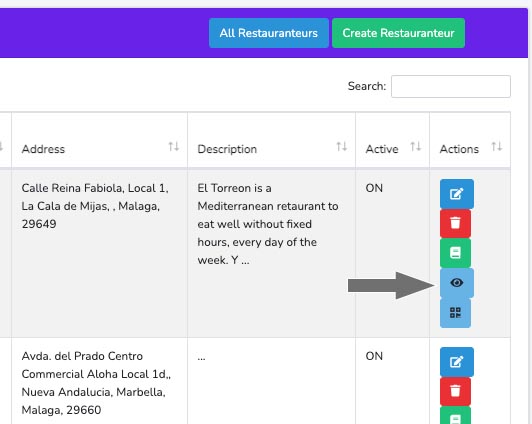Screen dimensions: 532x424
Task: Sort table by Active column arrows
Action: pos(416,147)
